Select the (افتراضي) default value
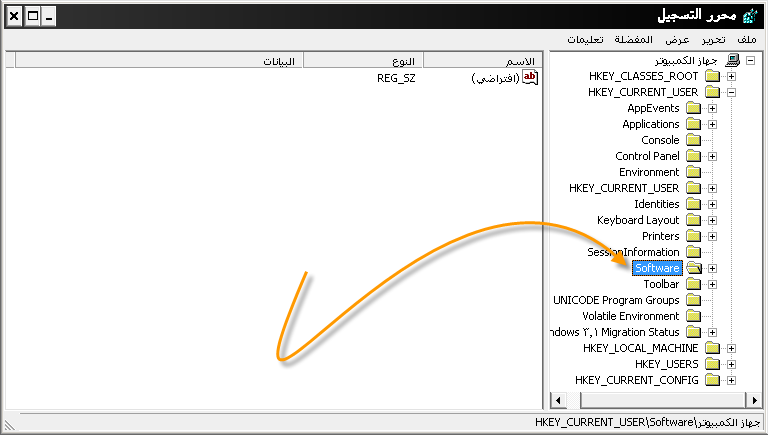The height and width of the screenshot is (435, 768). [495, 78]
